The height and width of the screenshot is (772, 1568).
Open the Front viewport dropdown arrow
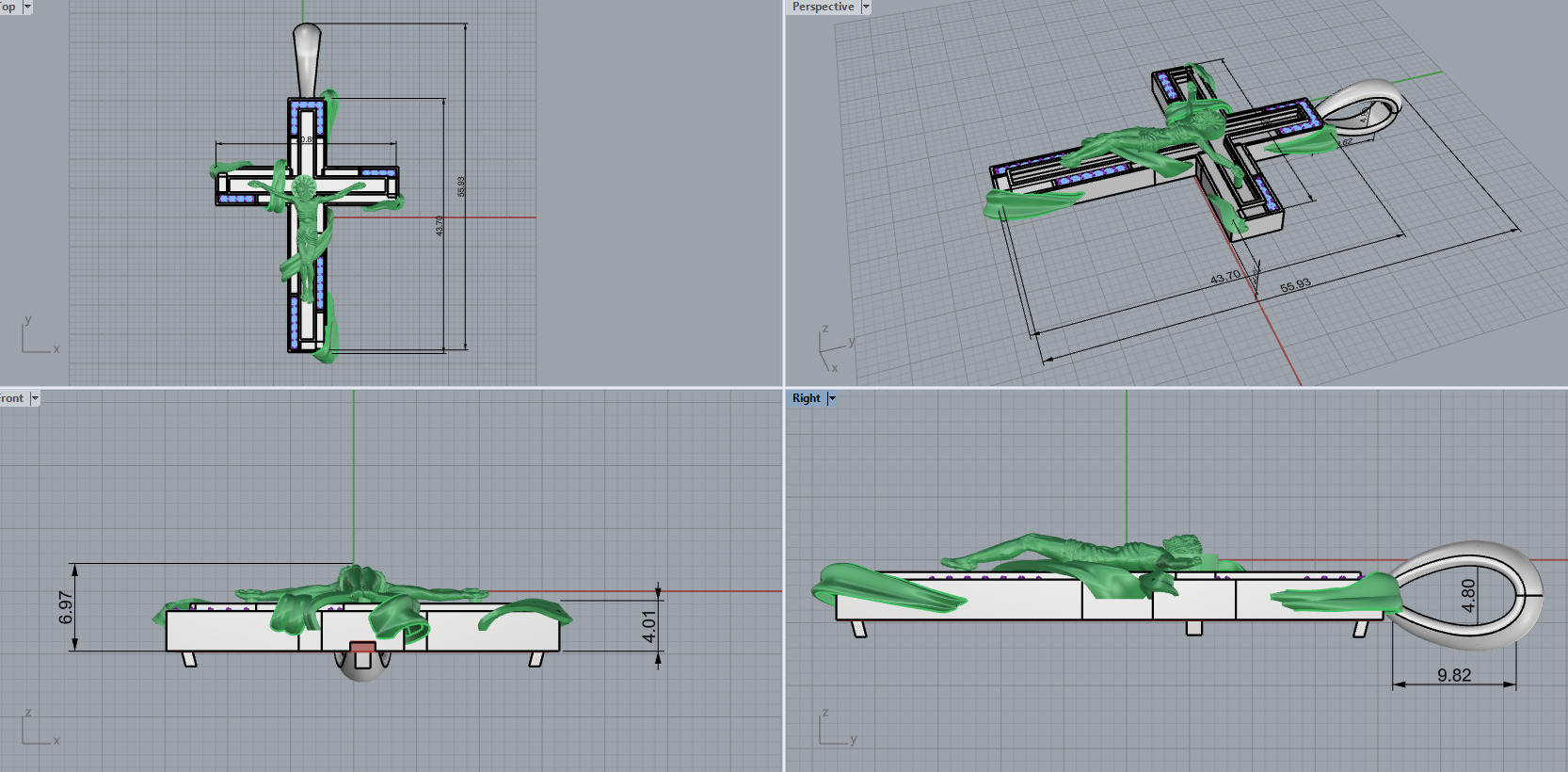coord(35,398)
